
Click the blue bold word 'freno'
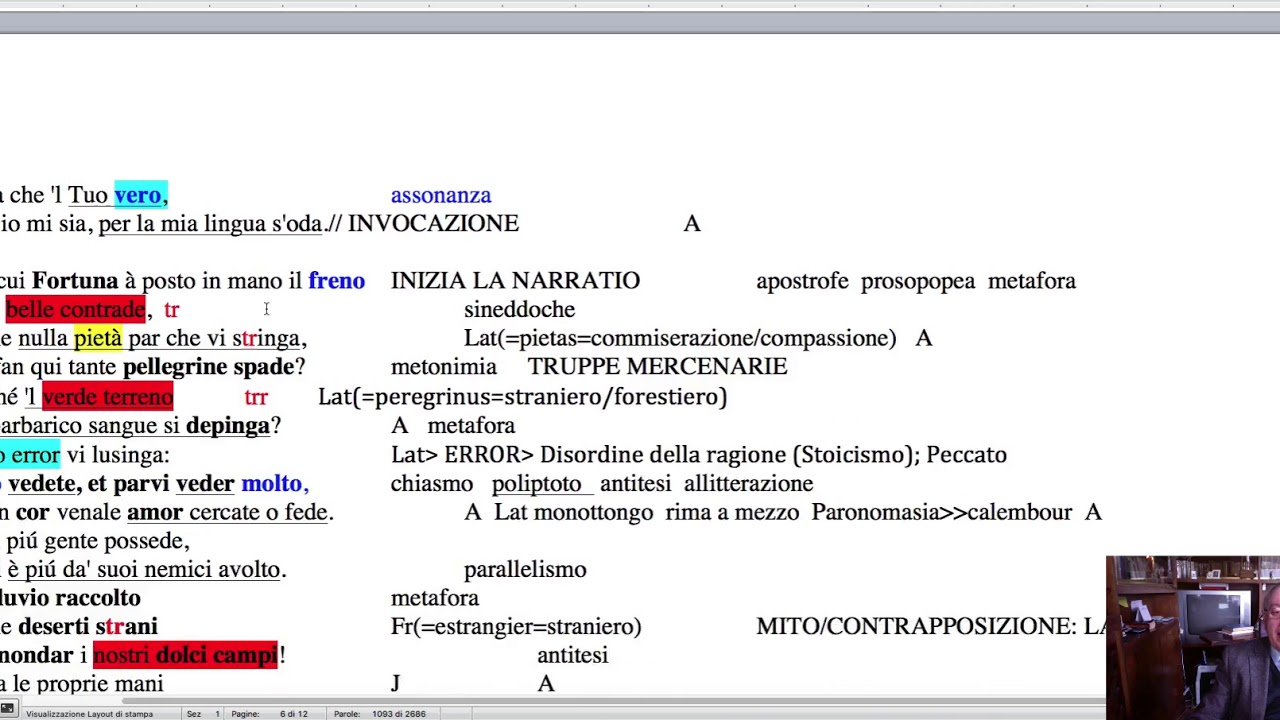[x=337, y=281]
